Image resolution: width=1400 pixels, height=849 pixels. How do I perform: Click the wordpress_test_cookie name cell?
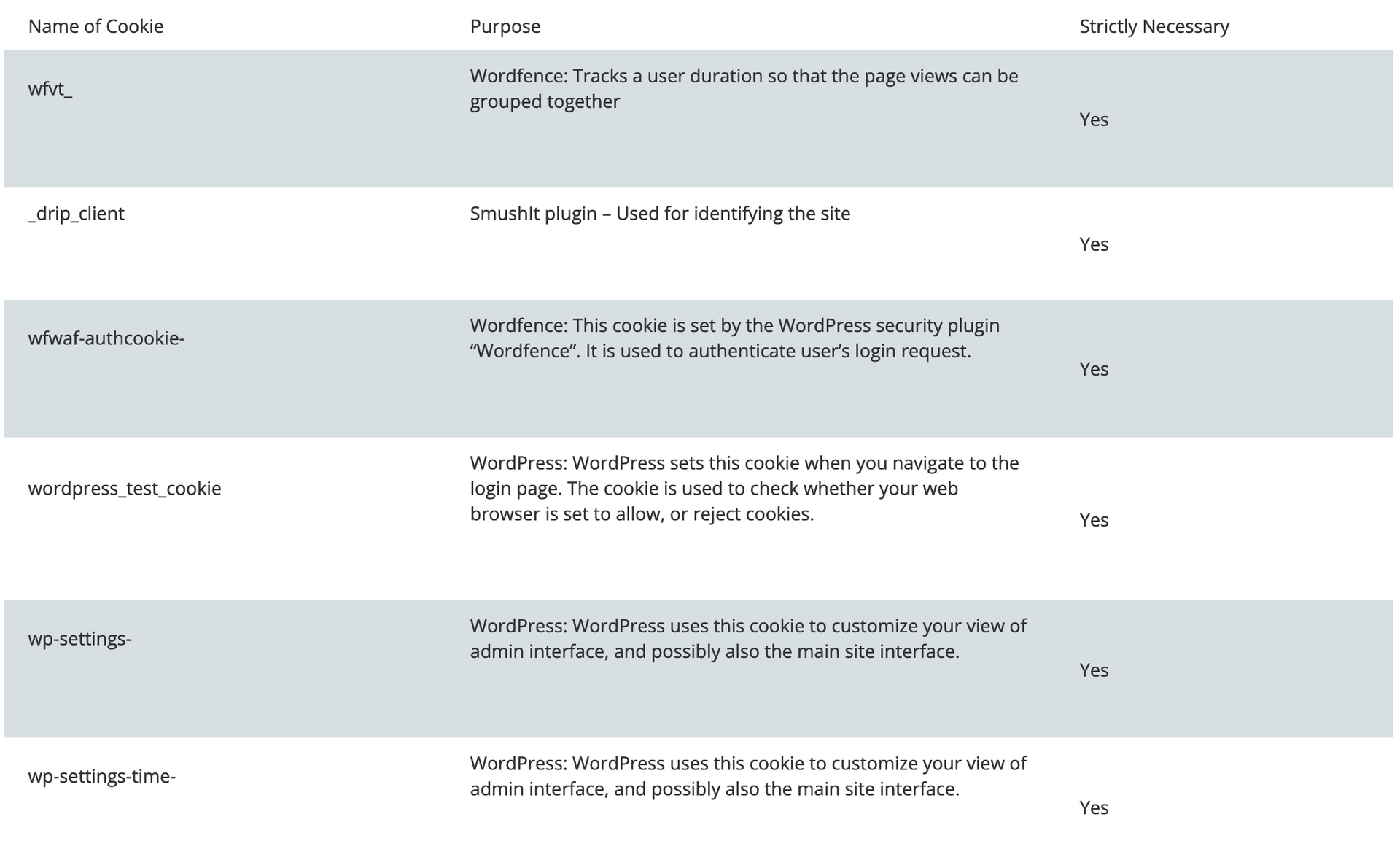tap(125, 489)
